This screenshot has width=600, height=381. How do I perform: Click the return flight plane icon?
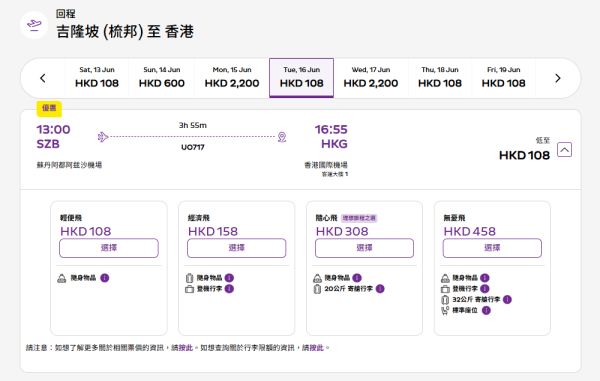[x=34, y=25]
